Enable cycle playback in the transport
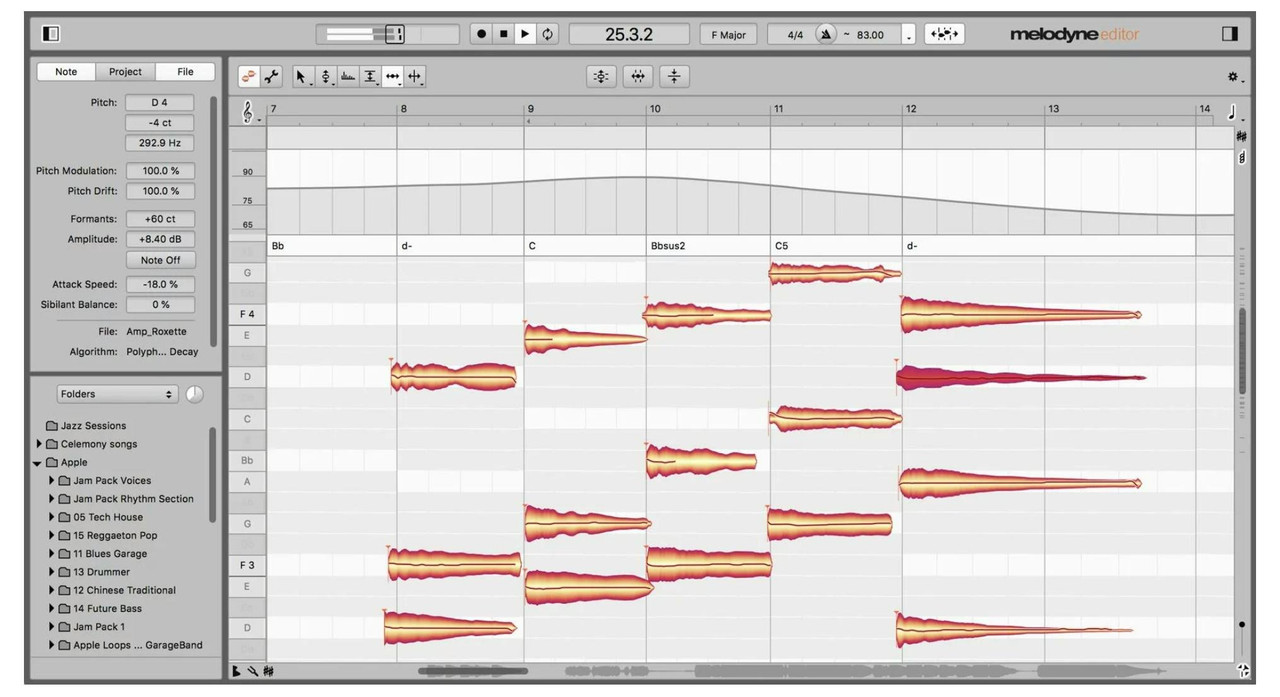 coord(546,34)
